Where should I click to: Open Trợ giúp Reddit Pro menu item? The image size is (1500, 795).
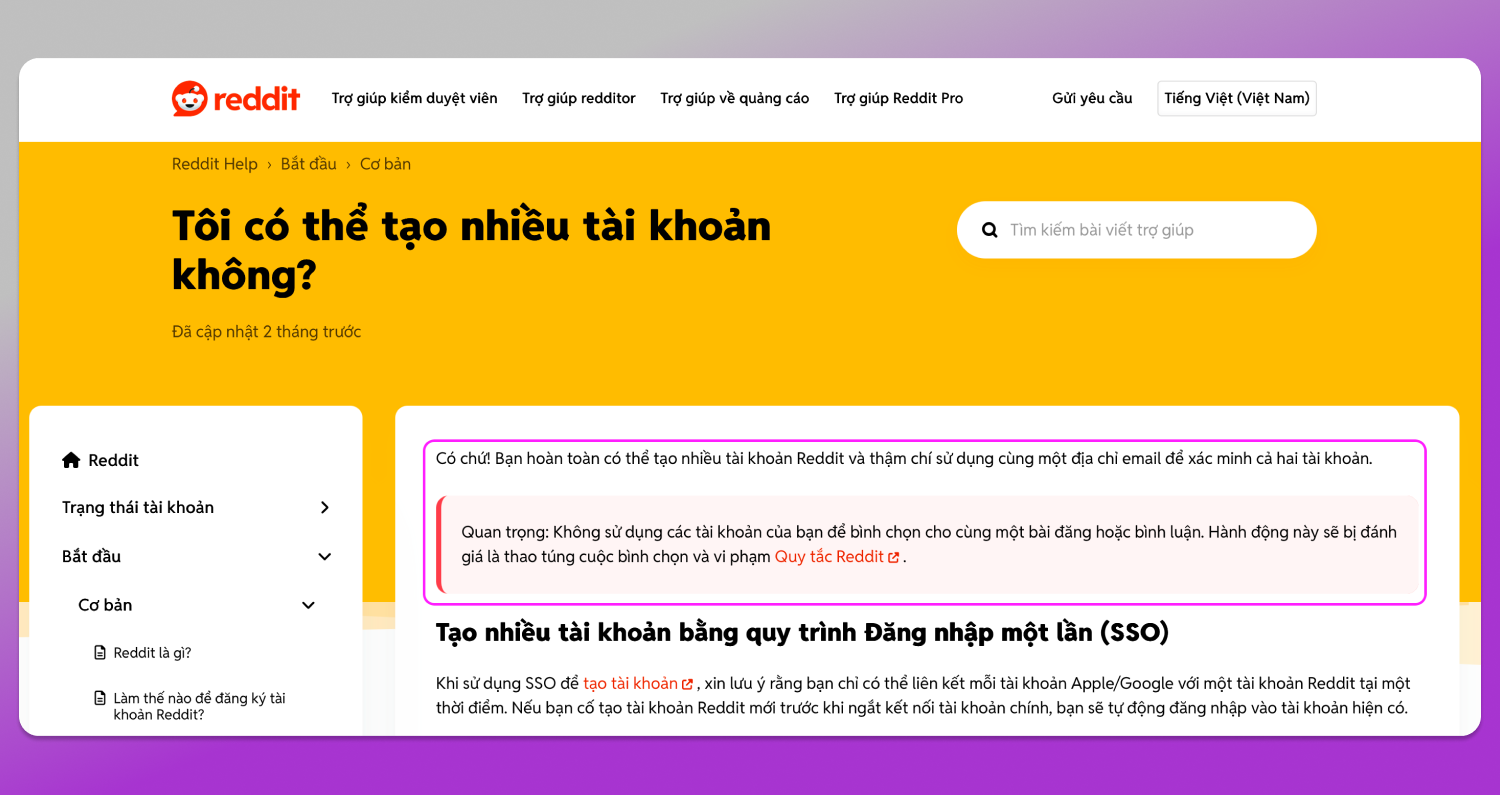[899, 98]
